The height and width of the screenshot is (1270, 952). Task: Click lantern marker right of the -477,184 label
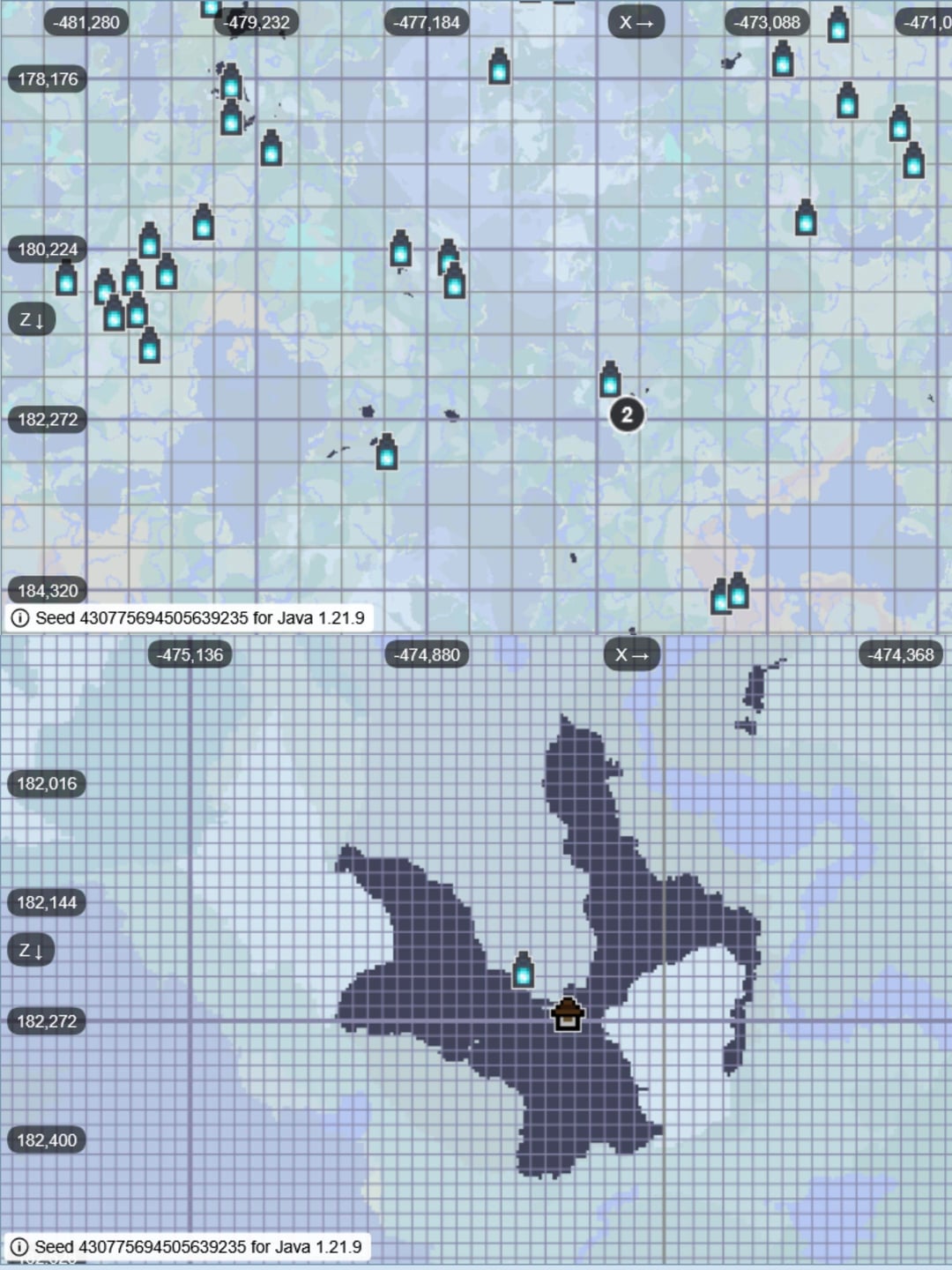[499, 67]
